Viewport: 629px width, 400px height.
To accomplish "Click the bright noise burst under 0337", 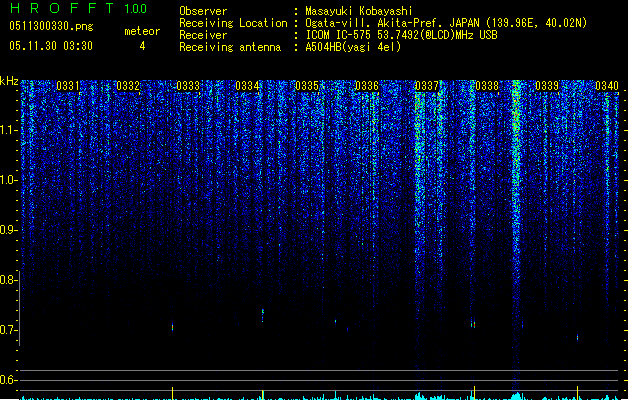I will (x=420, y=177).
